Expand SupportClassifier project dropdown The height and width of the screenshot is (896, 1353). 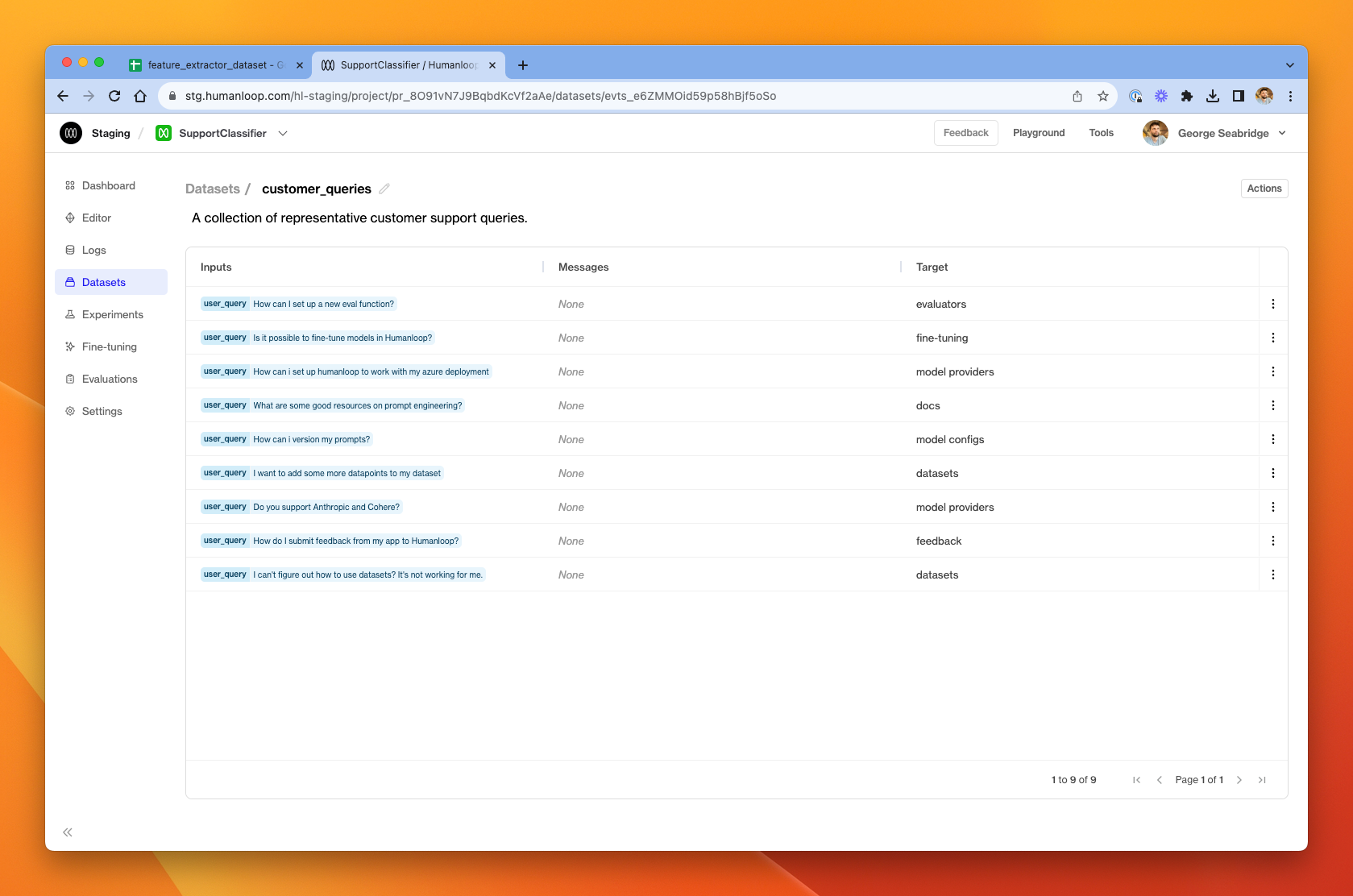click(283, 133)
